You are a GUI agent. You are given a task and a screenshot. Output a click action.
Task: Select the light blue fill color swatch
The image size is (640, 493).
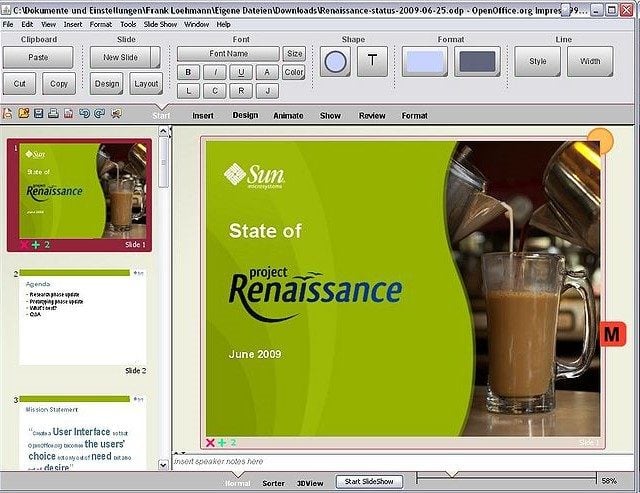(x=424, y=62)
